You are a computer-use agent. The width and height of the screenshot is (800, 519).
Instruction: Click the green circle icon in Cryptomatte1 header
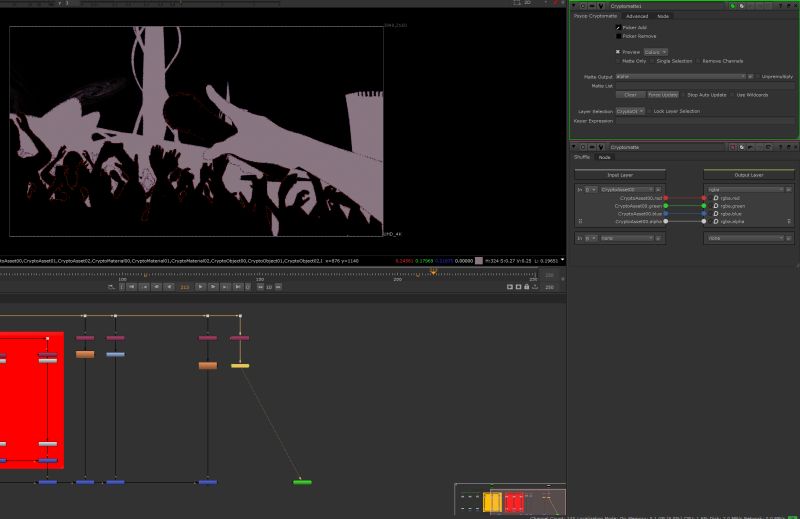coord(733,6)
